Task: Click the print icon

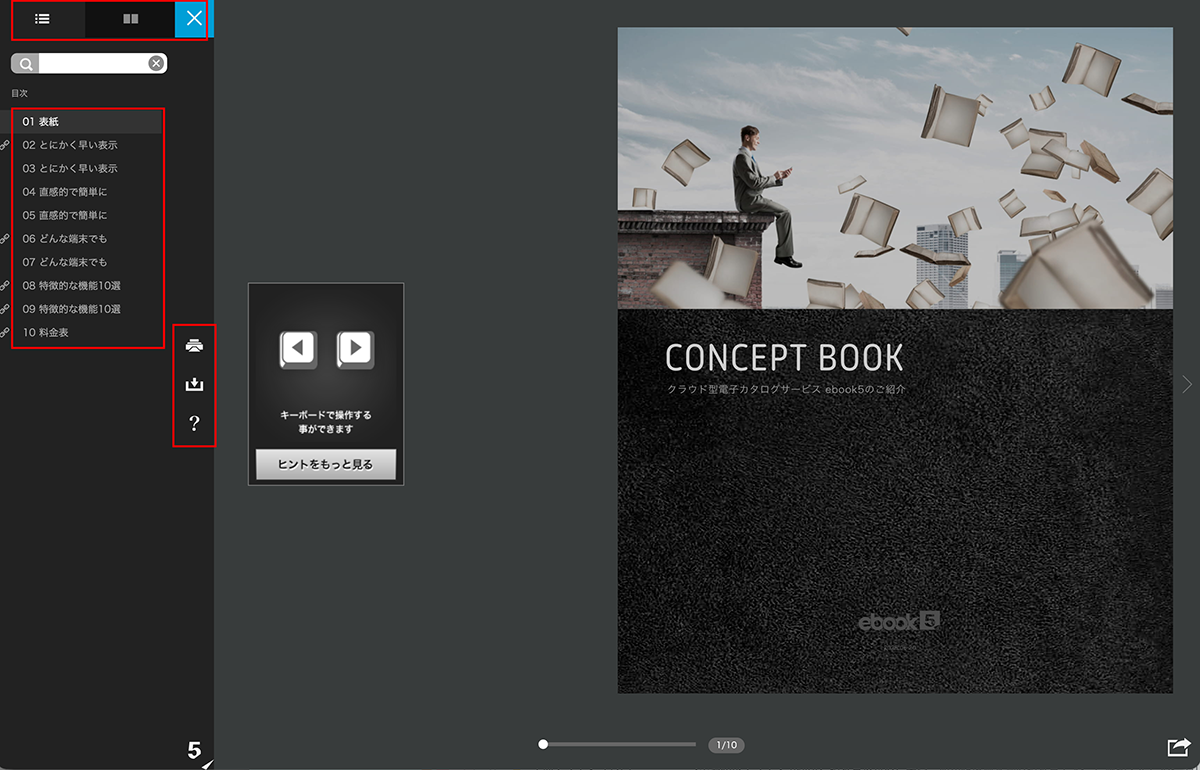Action: coord(195,346)
